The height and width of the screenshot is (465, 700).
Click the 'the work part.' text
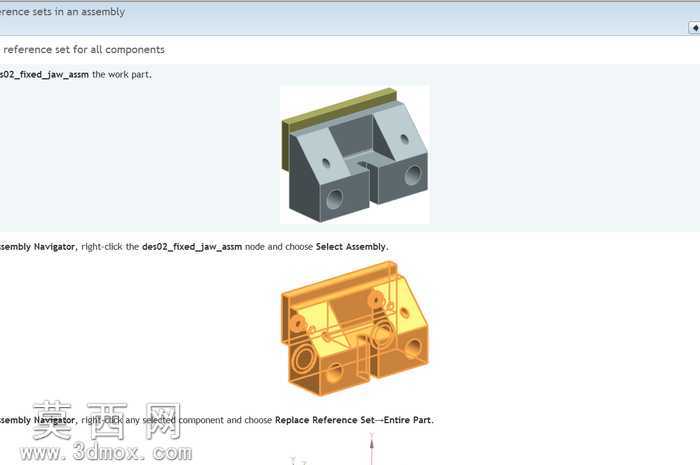(x=122, y=75)
